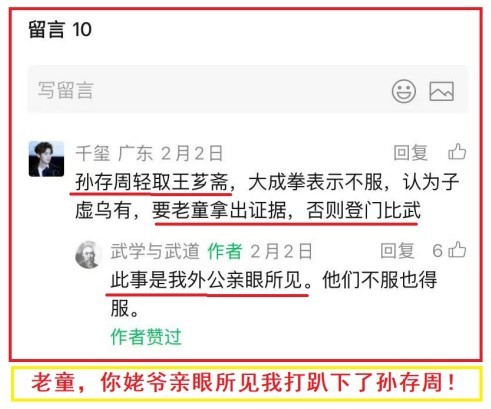Like 千玺's comment with thumbs-up
This screenshot has height=409, width=491.
457,152
